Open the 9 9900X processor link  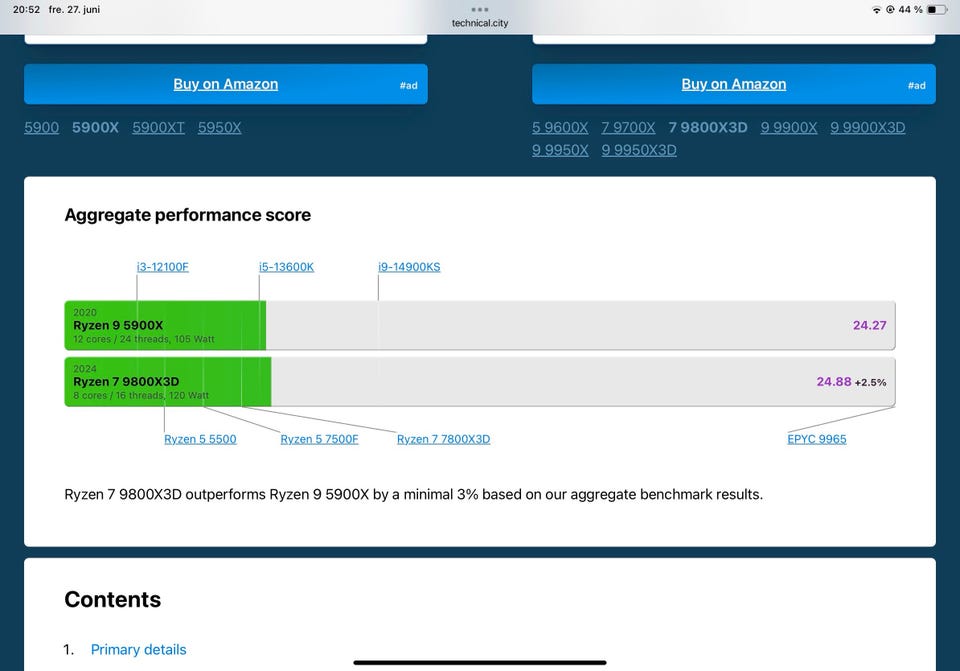click(x=789, y=127)
